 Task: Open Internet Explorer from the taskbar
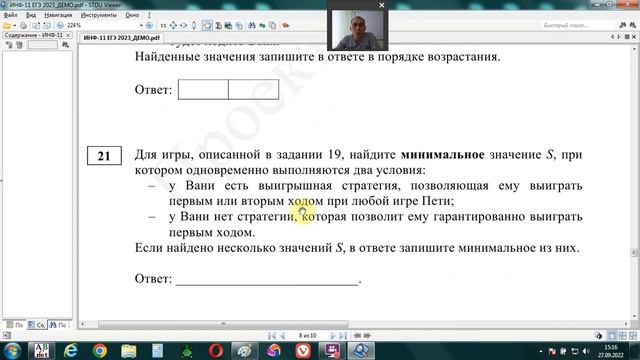click(x=71, y=351)
